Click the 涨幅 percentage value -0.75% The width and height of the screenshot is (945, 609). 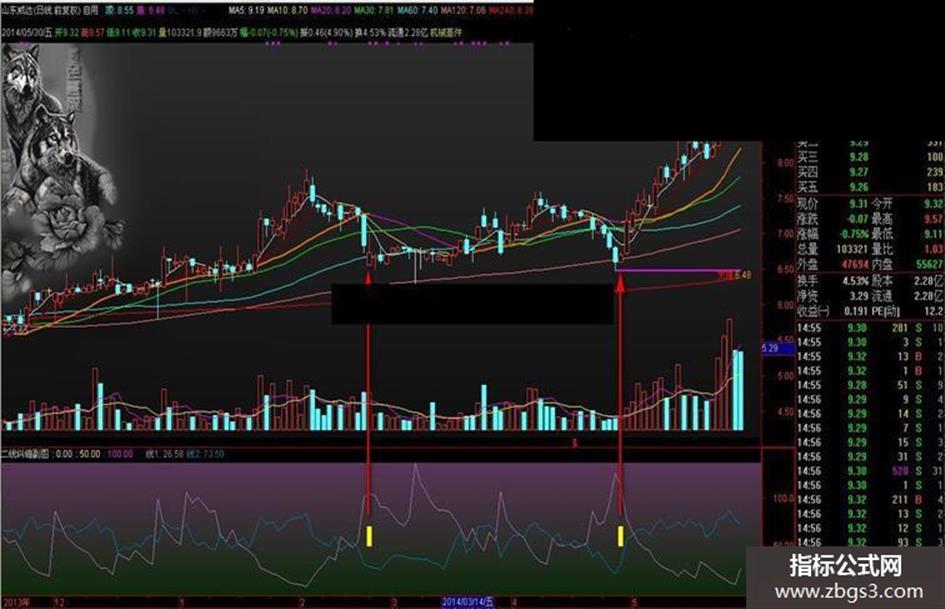point(855,234)
